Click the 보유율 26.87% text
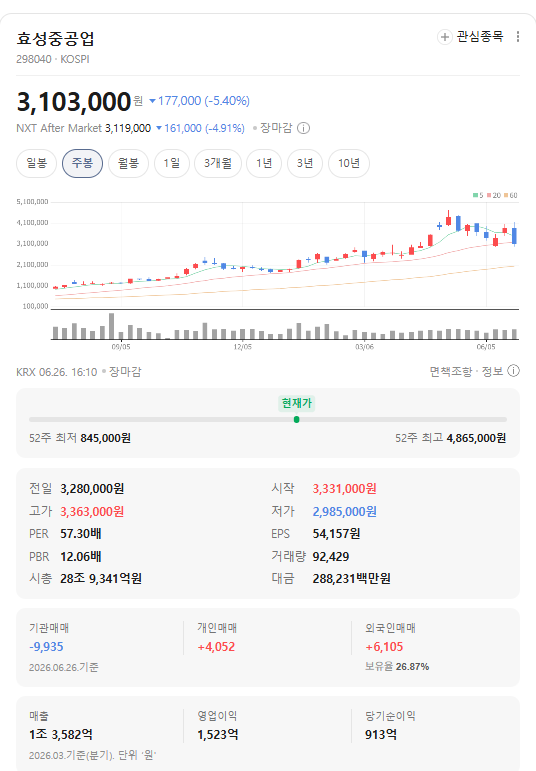 (397, 667)
